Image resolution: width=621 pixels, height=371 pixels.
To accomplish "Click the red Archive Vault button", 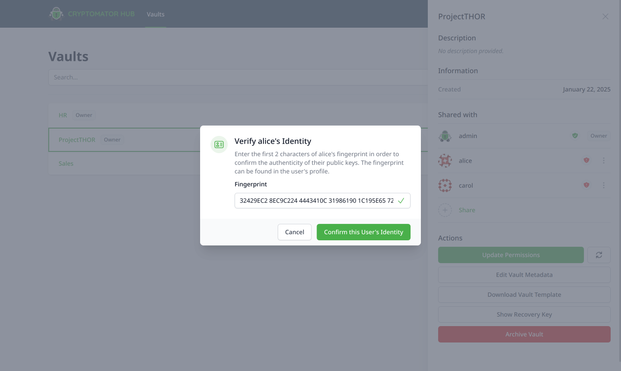I will tap(524, 334).
